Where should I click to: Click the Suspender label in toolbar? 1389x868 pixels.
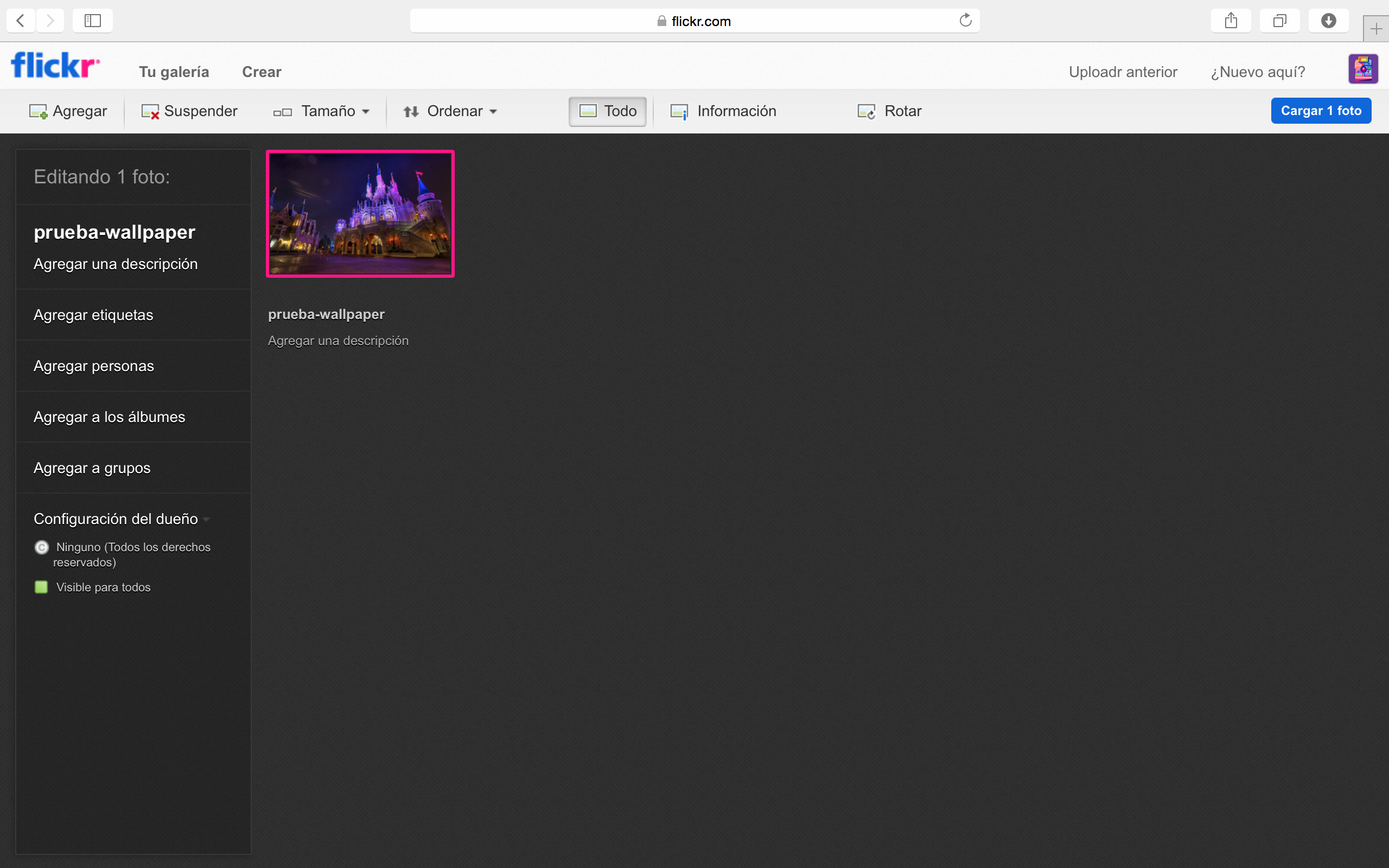coord(201,111)
